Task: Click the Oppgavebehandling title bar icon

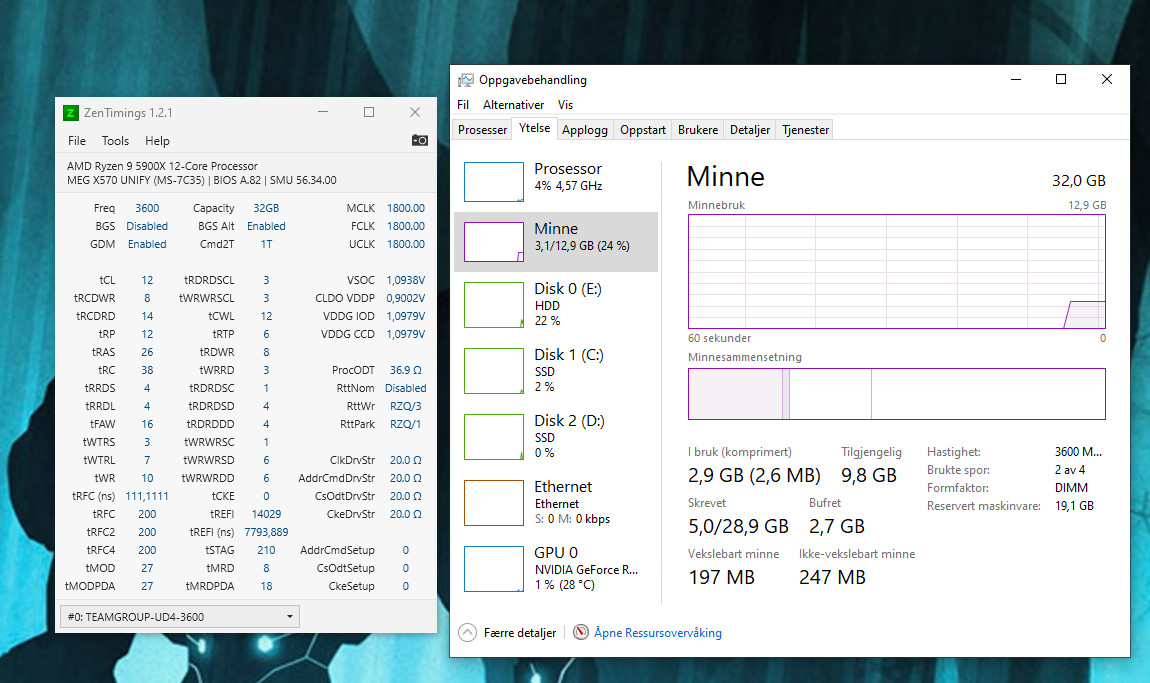Action: [466, 80]
